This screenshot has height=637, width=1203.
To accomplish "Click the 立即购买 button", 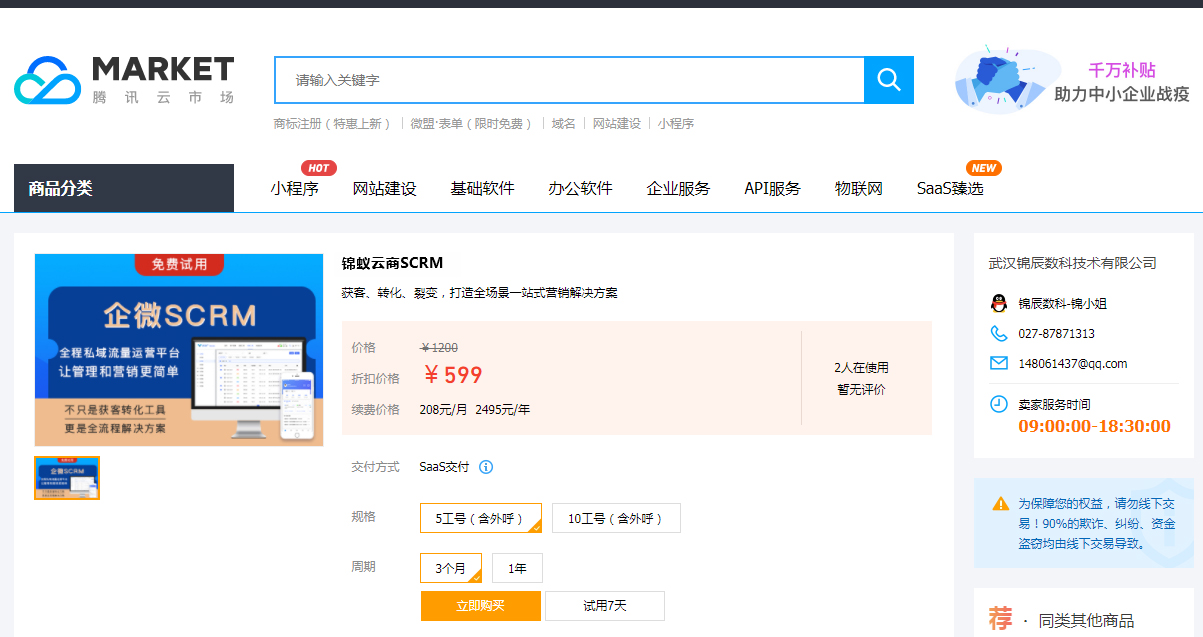I will point(481,606).
